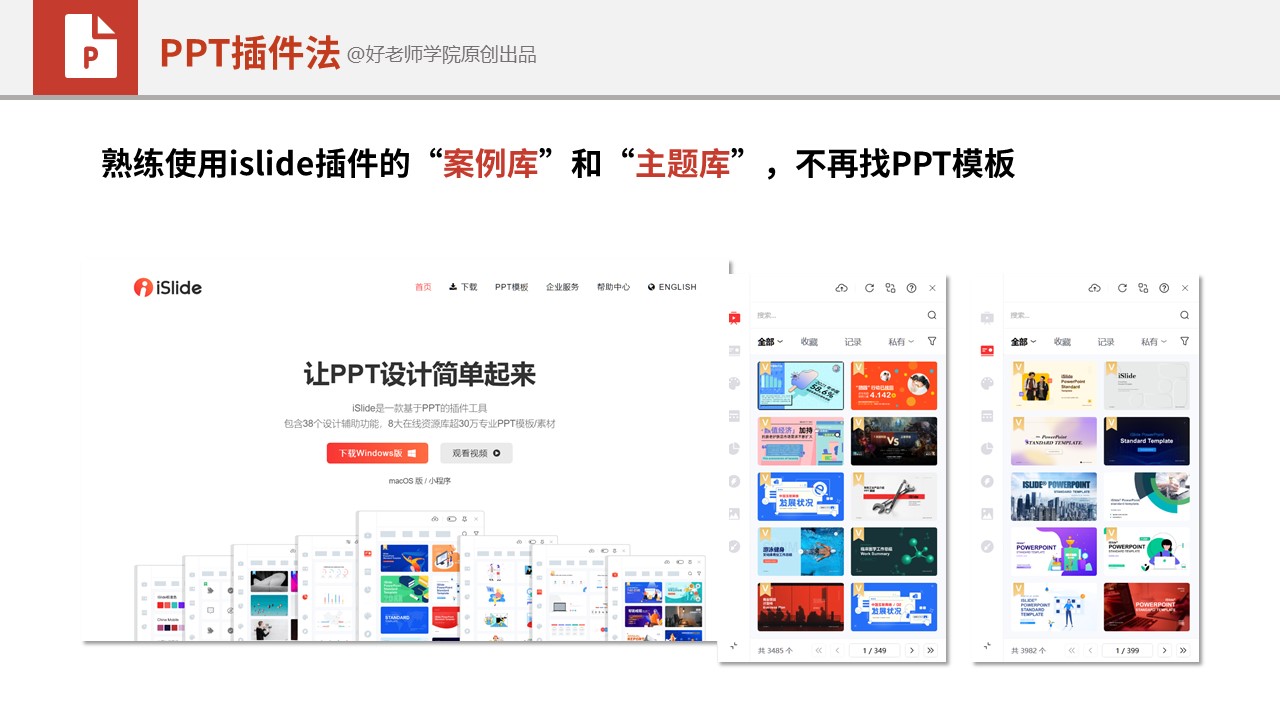Jump to the last page in the 1 / 349 pager
This screenshot has width=1280, height=720.
(x=930, y=650)
